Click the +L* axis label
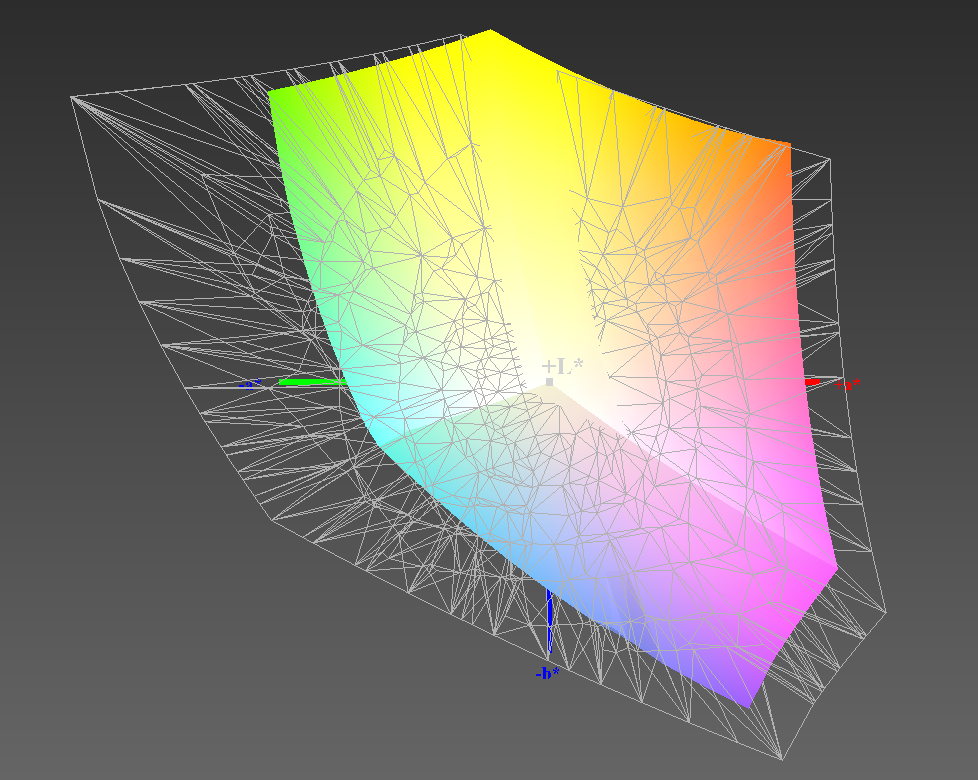 562,367
